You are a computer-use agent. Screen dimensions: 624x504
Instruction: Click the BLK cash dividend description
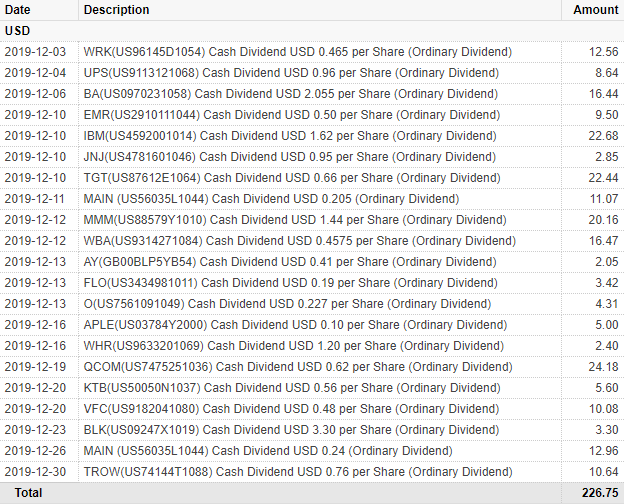pos(291,430)
